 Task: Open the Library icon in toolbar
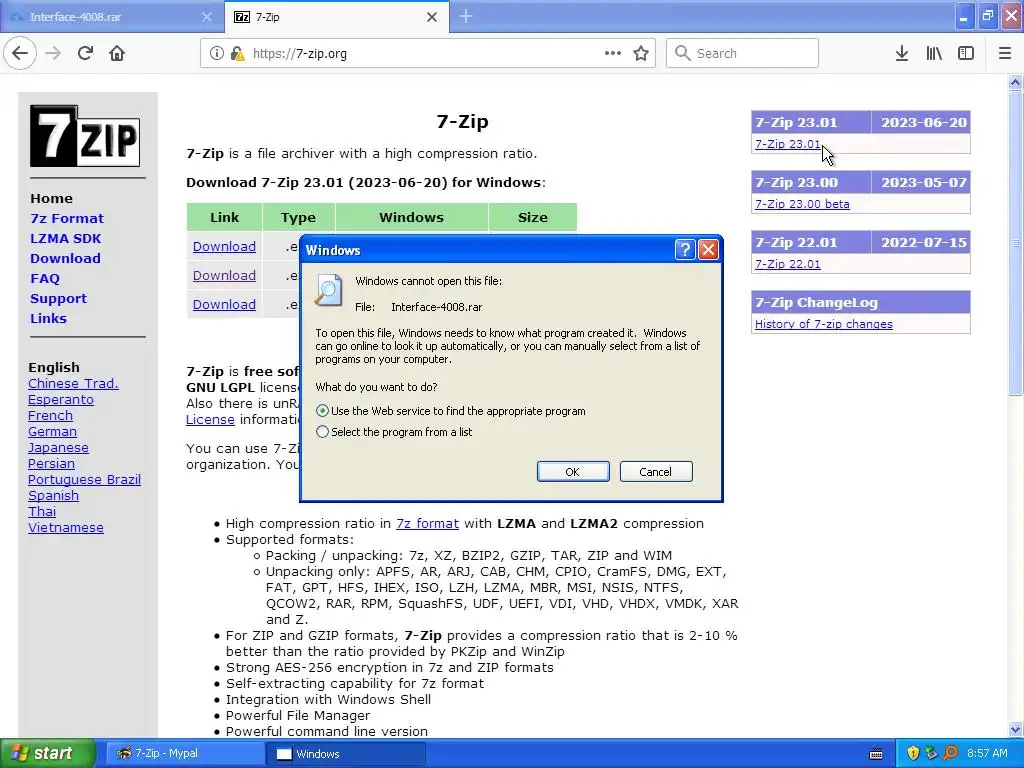click(934, 54)
